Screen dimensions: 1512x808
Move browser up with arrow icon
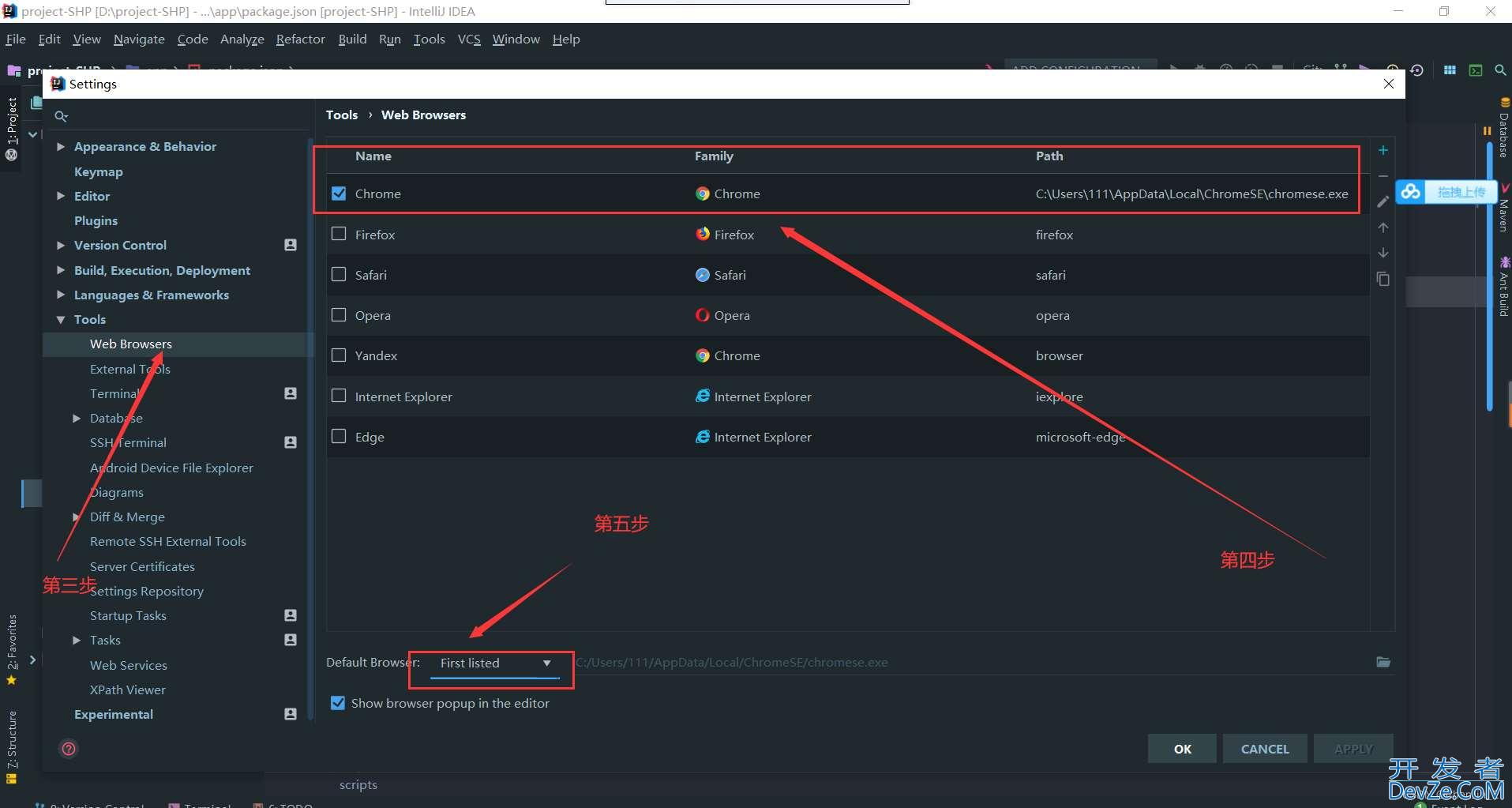tap(1383, 227)
